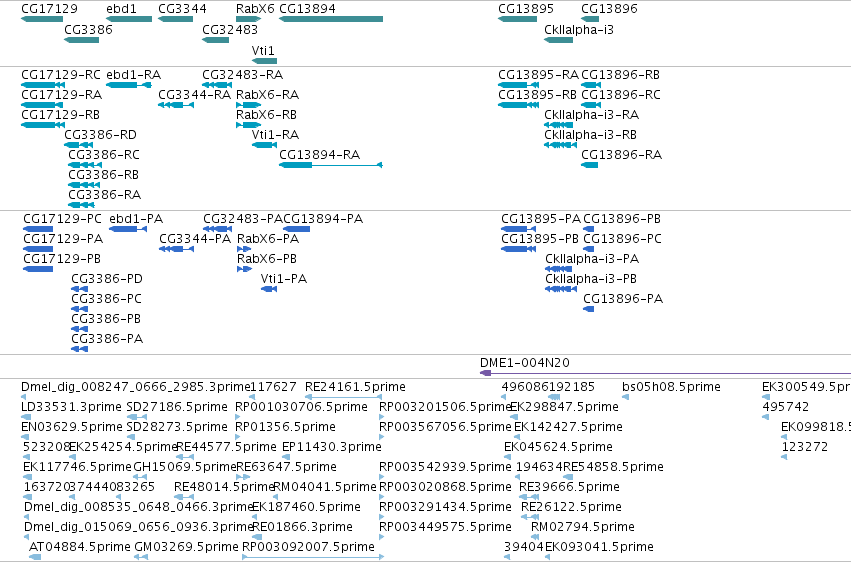Open transcript CG17129-RC
851x562 pixels.
pos(42,85)
